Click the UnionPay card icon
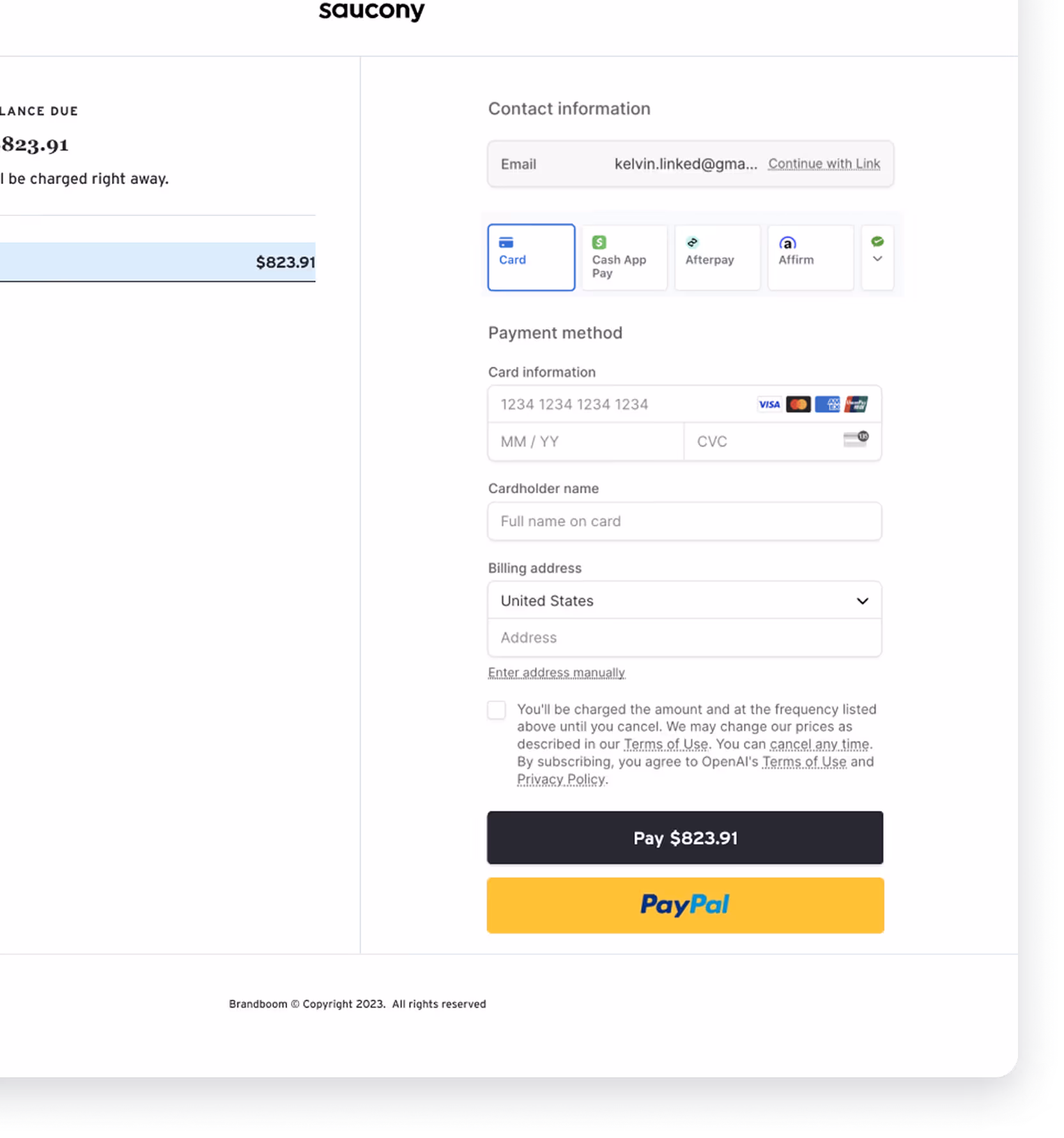The image size is (1064, 1138). click(856, 404)
